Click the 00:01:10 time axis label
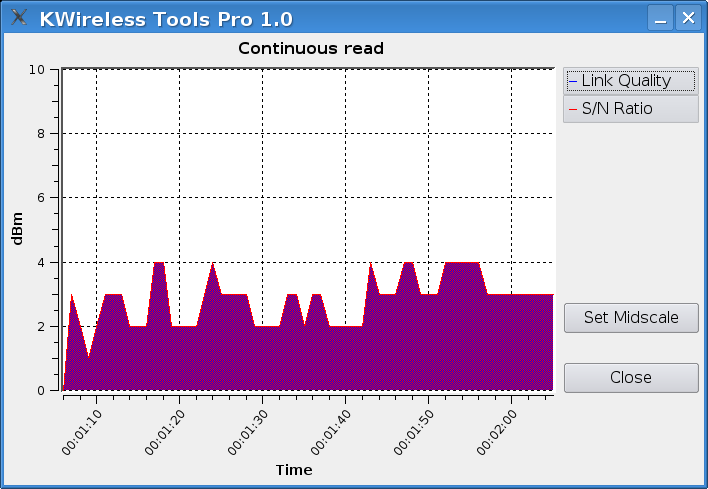 [82, 432]
